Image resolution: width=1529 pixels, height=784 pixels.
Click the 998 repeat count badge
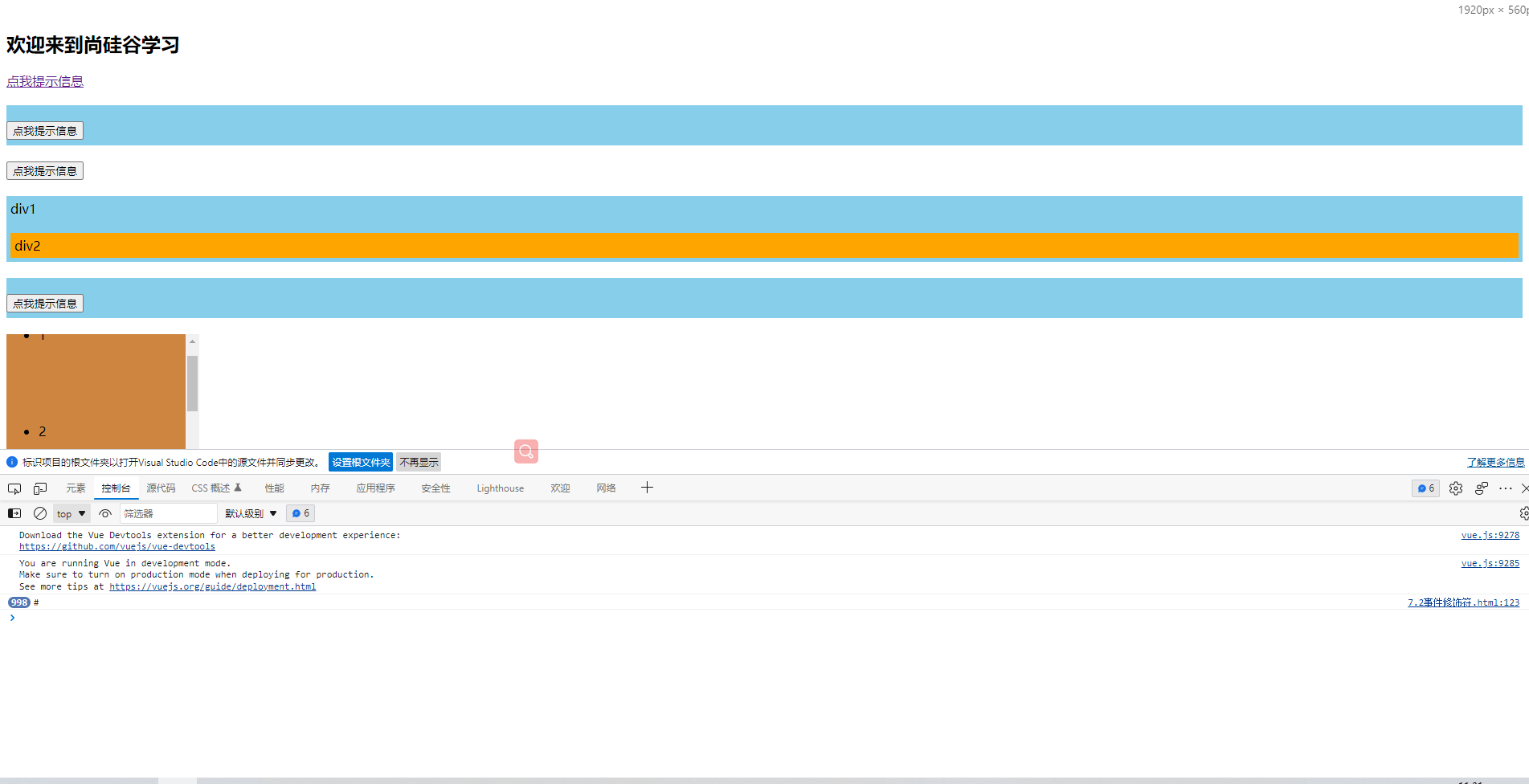[x=19, y=602]
